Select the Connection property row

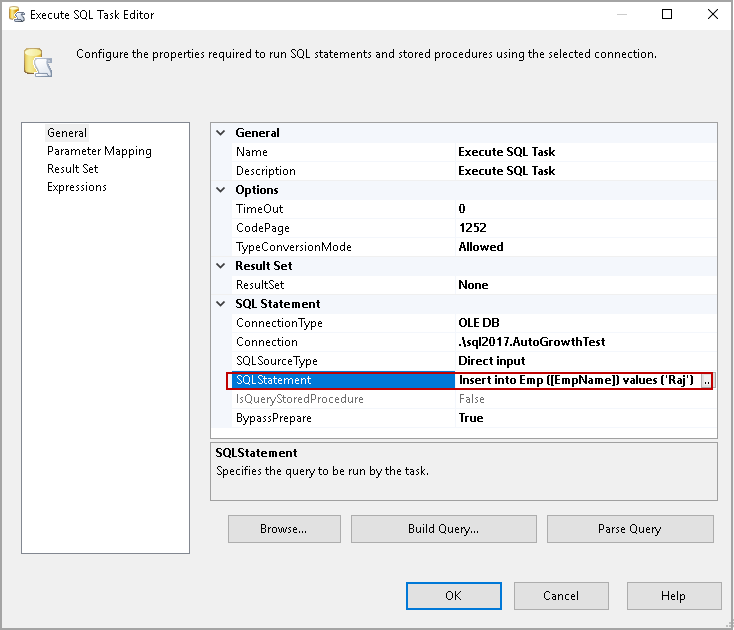(x=474, y=342)
